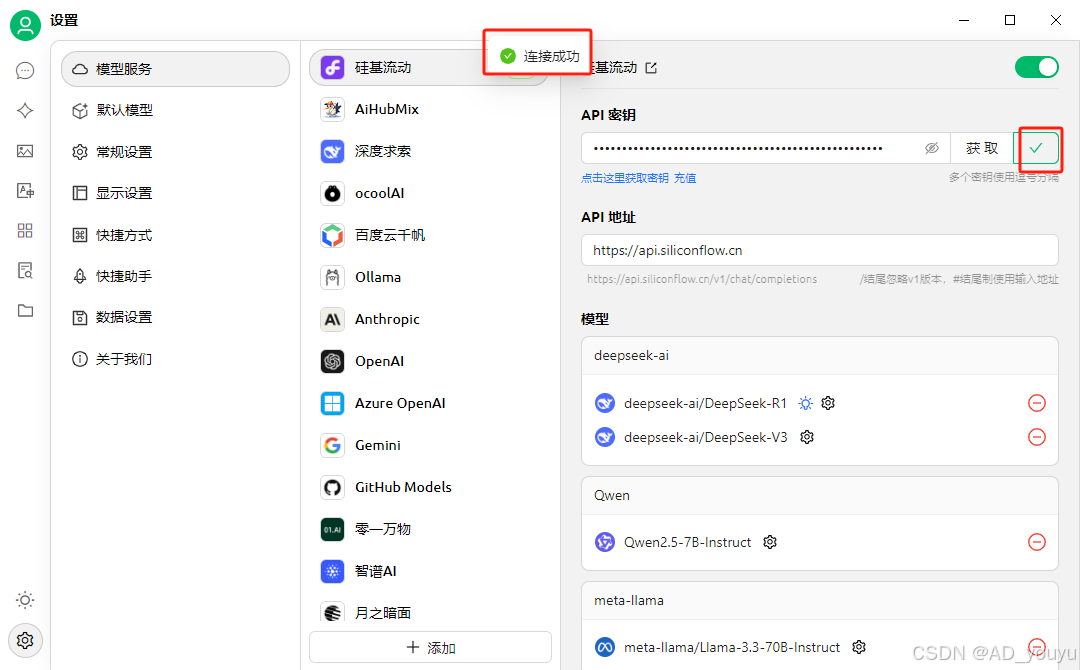Open 常规设置 general settings
Viewport: 1080px width, 670px height.
176,151
